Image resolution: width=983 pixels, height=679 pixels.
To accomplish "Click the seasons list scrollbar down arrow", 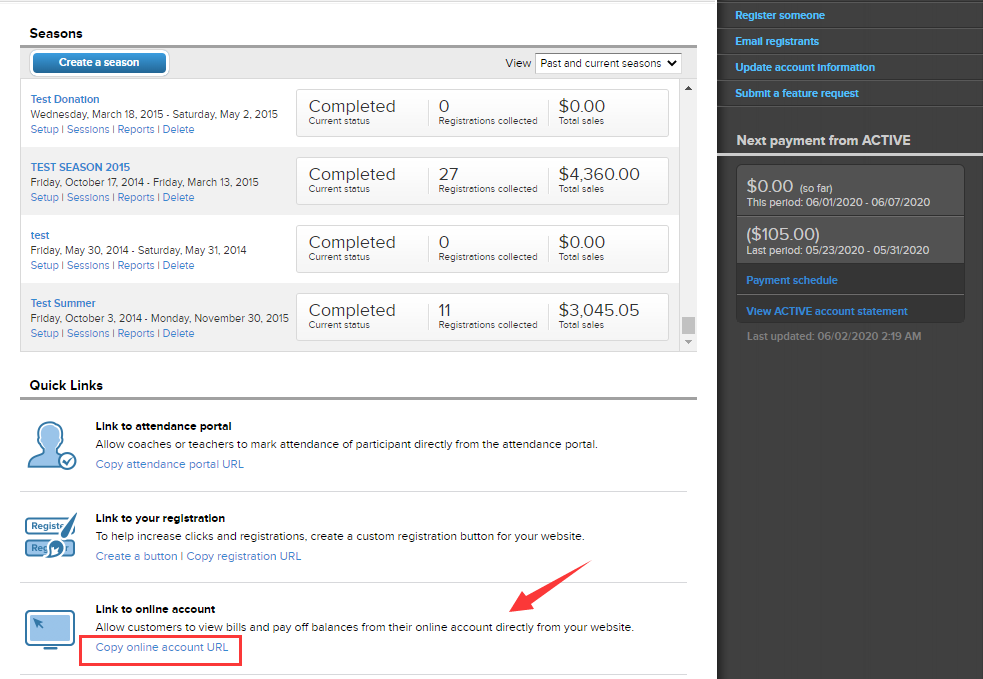I will [x=688, y=342].
